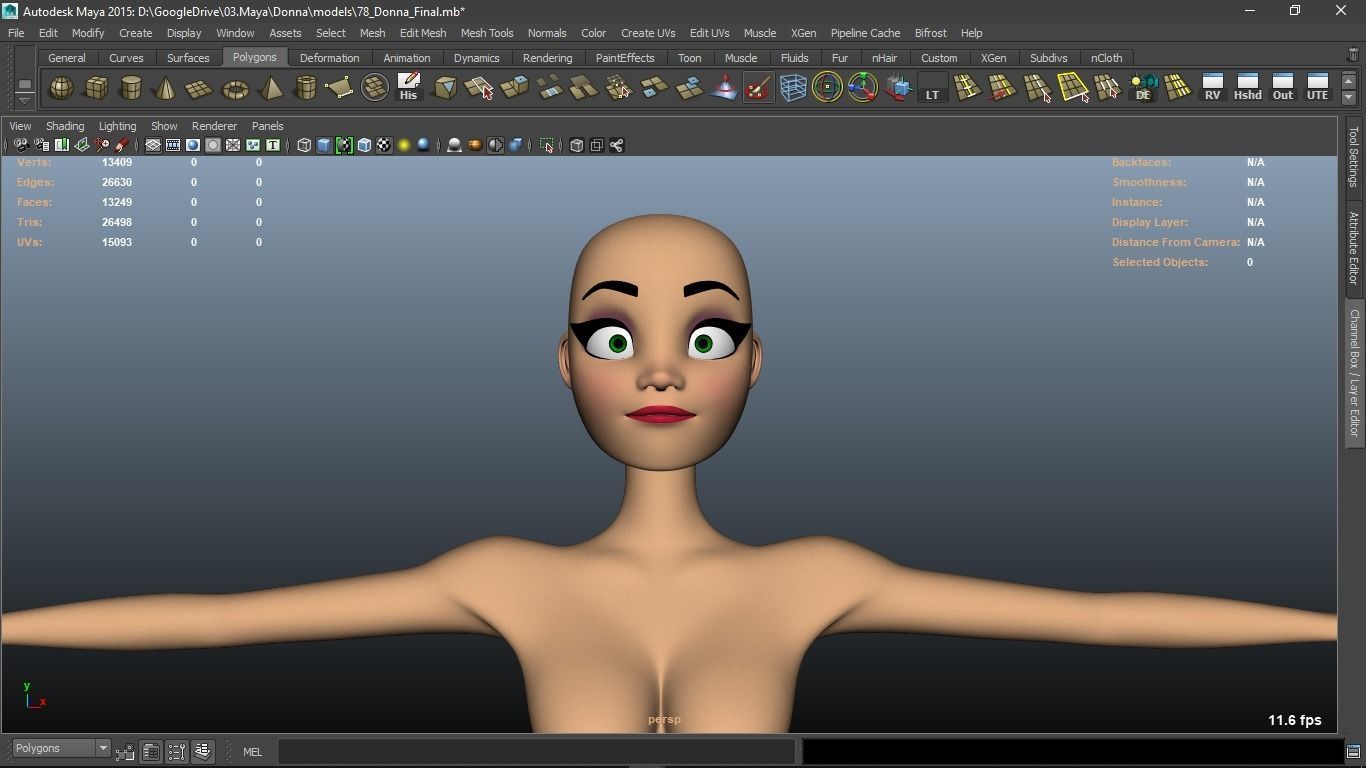
Task: Click in the MEL command line field
Action: [x=537, y=751]
